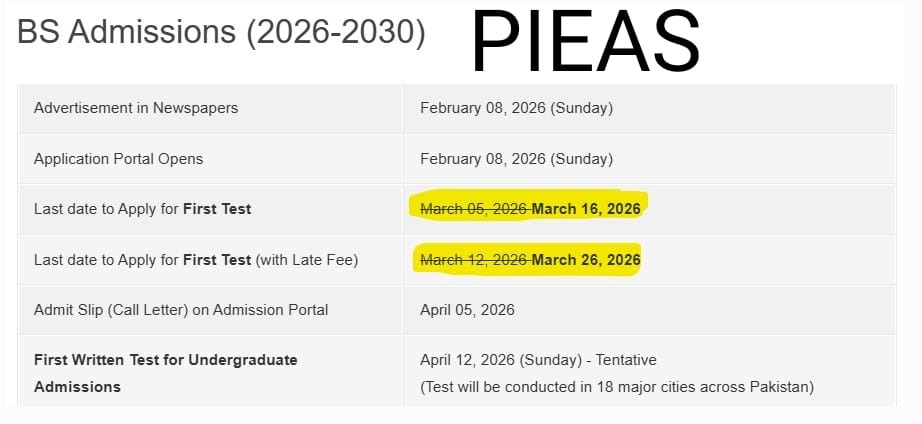
Task: Select the Advertisement in Newspapers row label
Action: [136, 107]
